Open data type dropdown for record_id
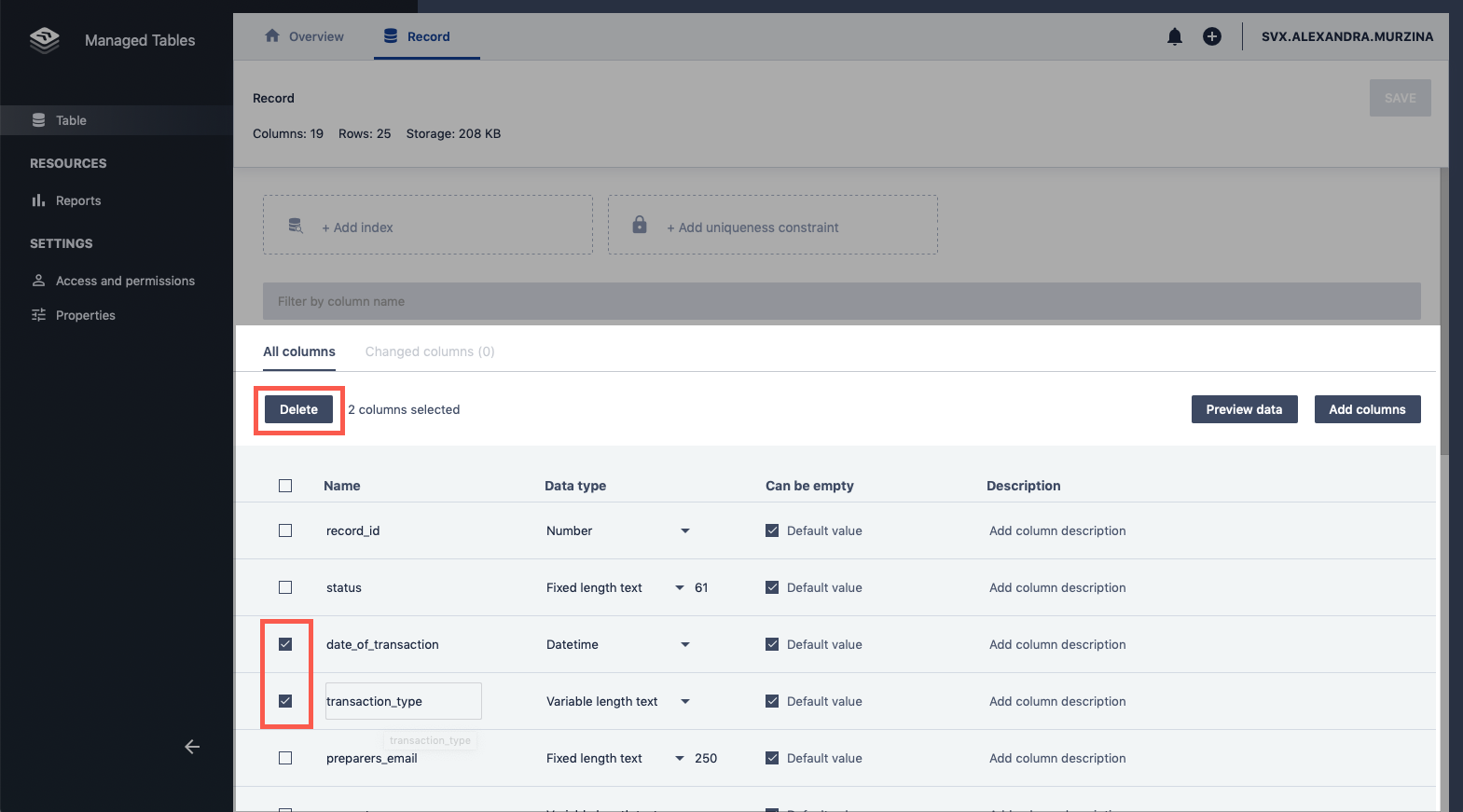 coord(684,530)
